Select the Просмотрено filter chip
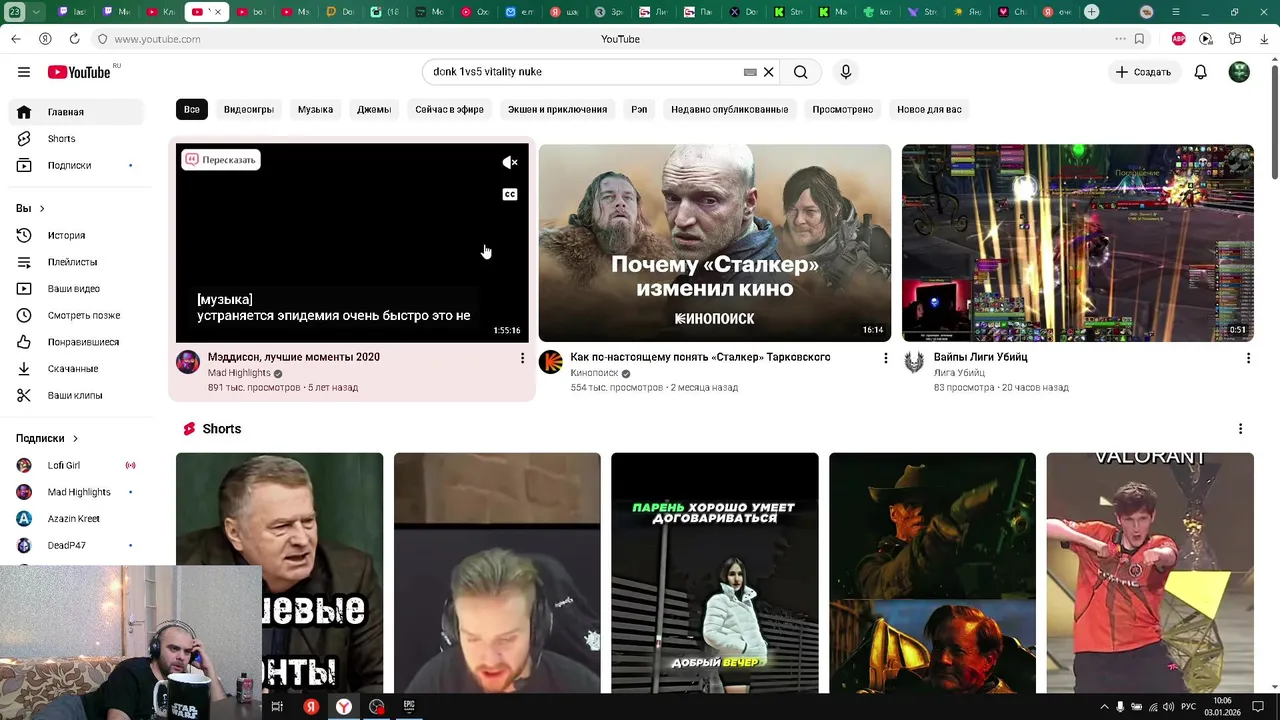 842,109
